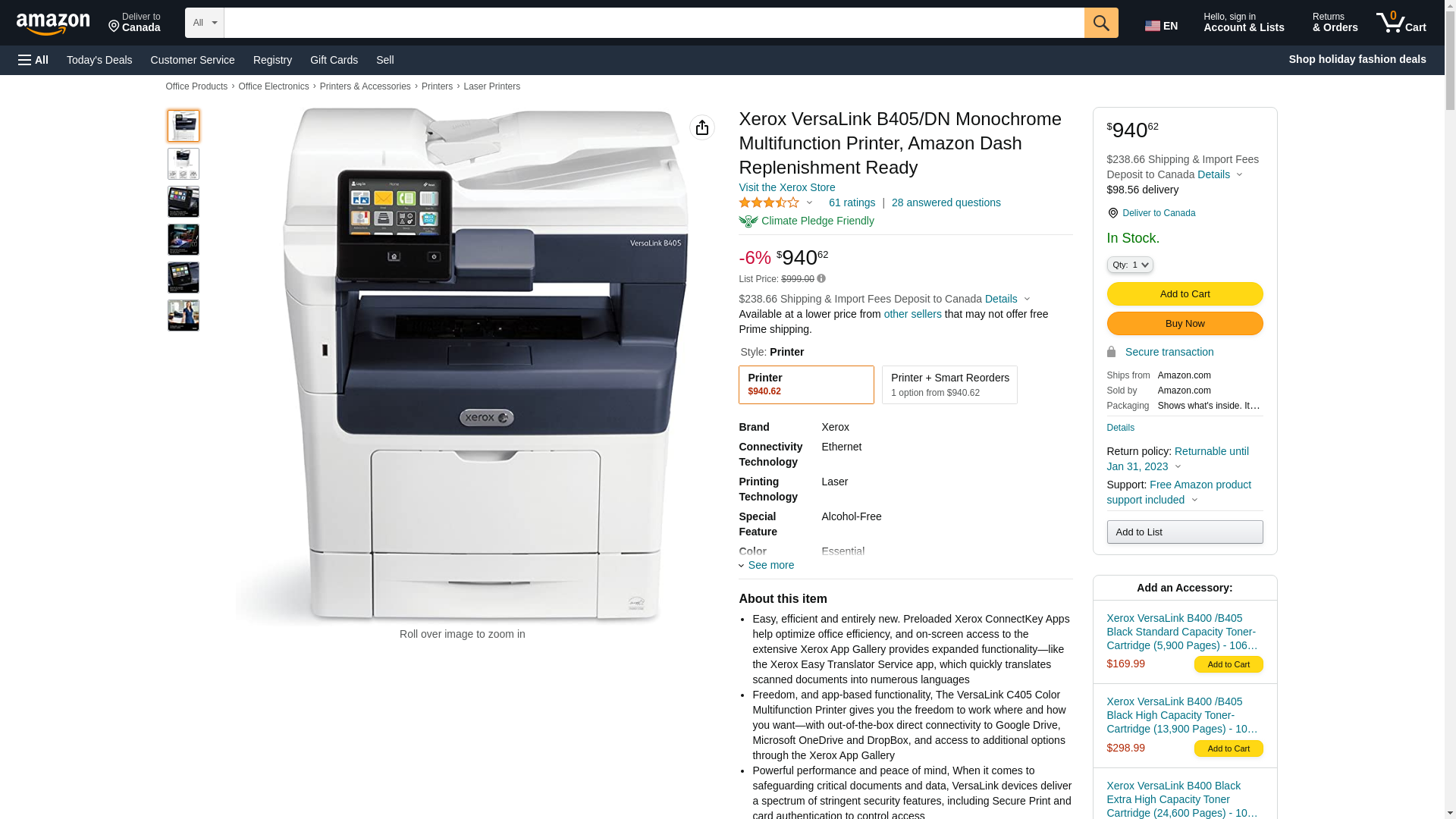Select the second product thumbnail image

point(184,164)
